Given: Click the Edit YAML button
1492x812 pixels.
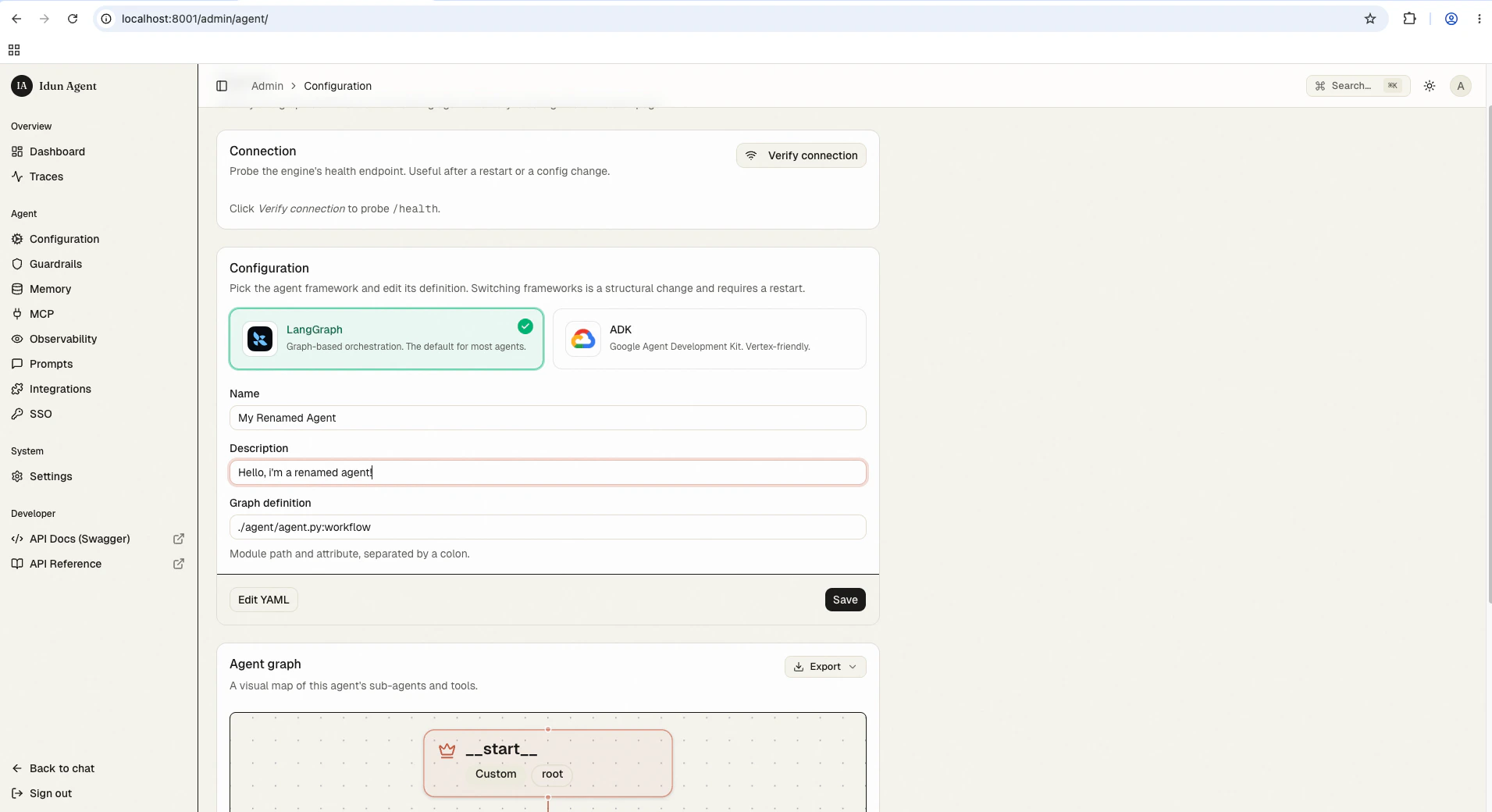Looking at the screenshot, I should (264, 600).
